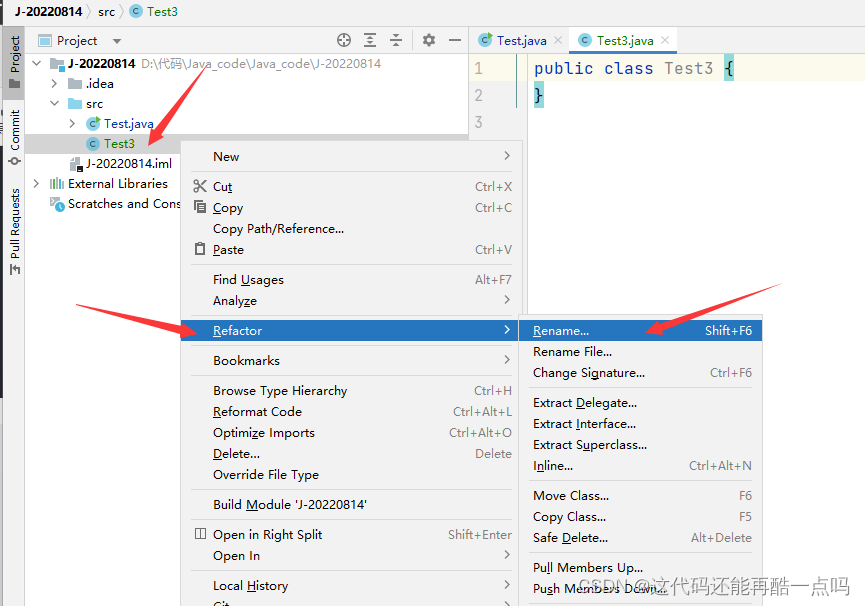Click the Open in Right Split icon

coord(200,534)
